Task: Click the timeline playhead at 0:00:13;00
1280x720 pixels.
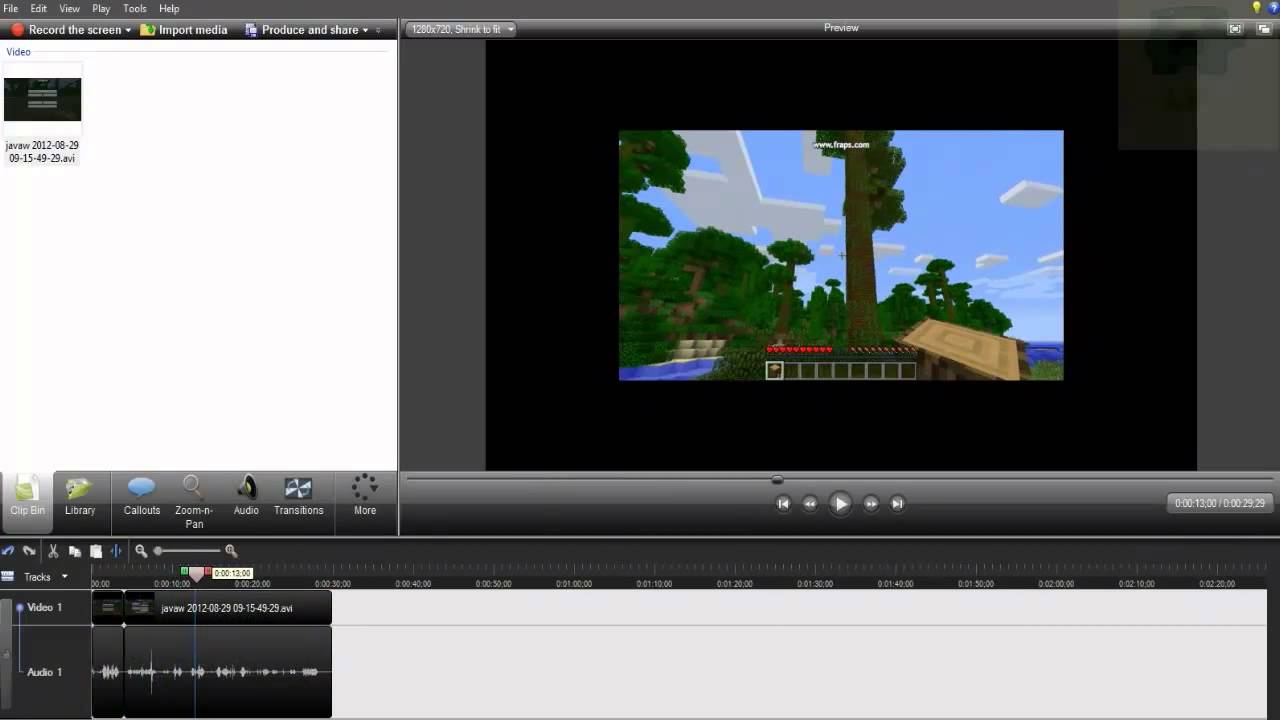Action: coord(196,574)
